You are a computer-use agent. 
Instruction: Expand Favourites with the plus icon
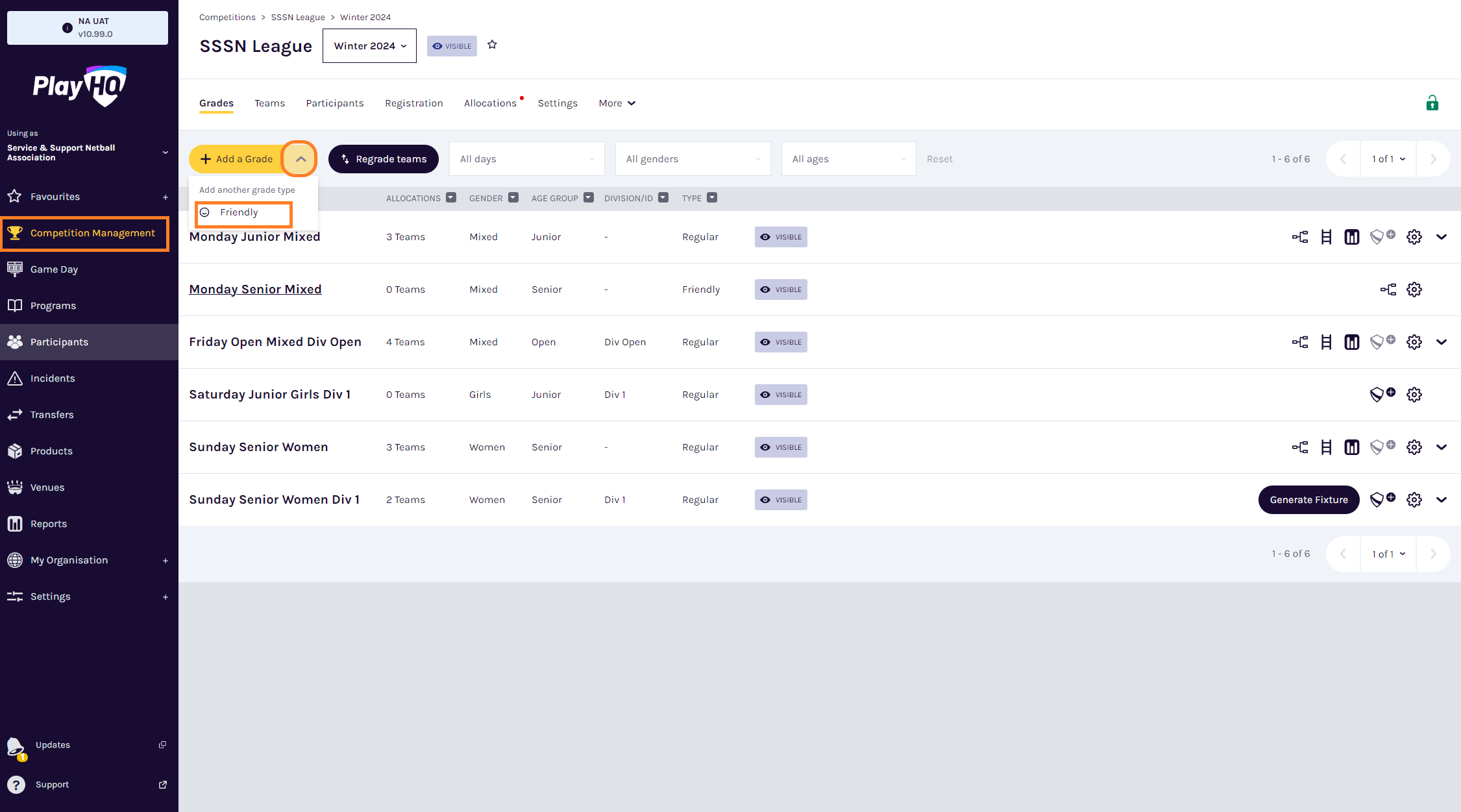(x=166, y=197)
